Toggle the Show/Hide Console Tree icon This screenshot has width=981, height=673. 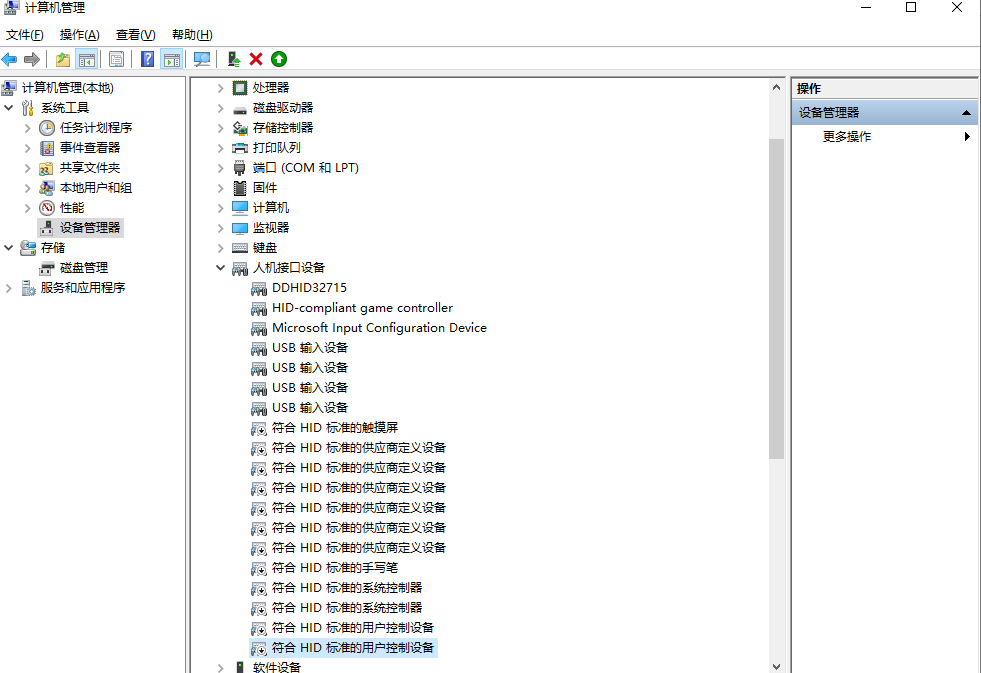pos(86,59)
